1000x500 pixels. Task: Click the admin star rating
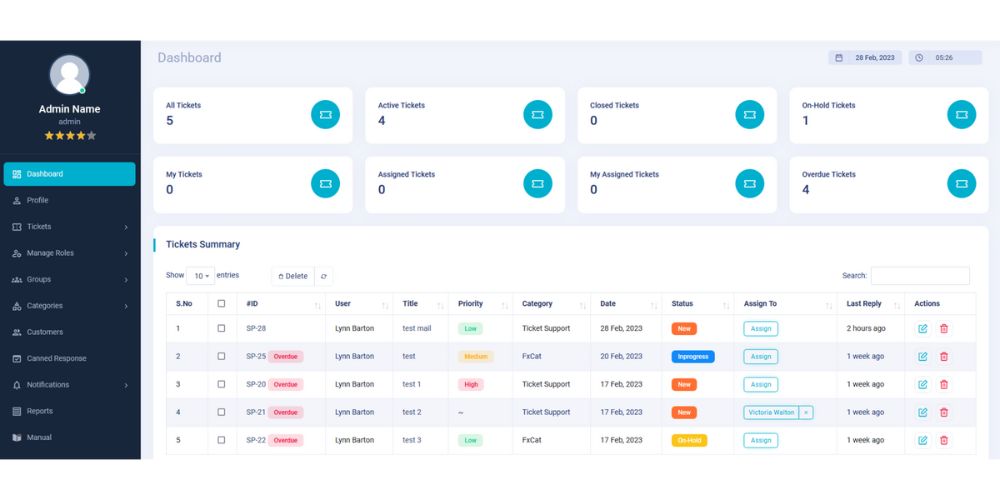pyautogui.click(x=69, y=135)
